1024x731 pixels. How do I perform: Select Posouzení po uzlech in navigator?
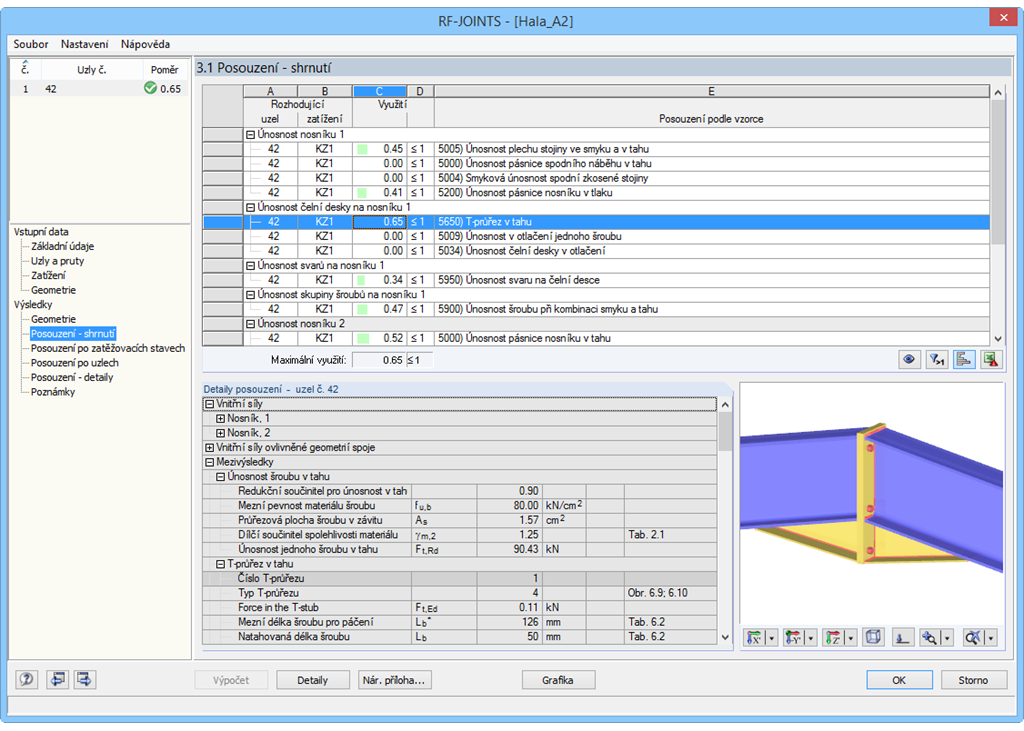(x=74, y=363)
